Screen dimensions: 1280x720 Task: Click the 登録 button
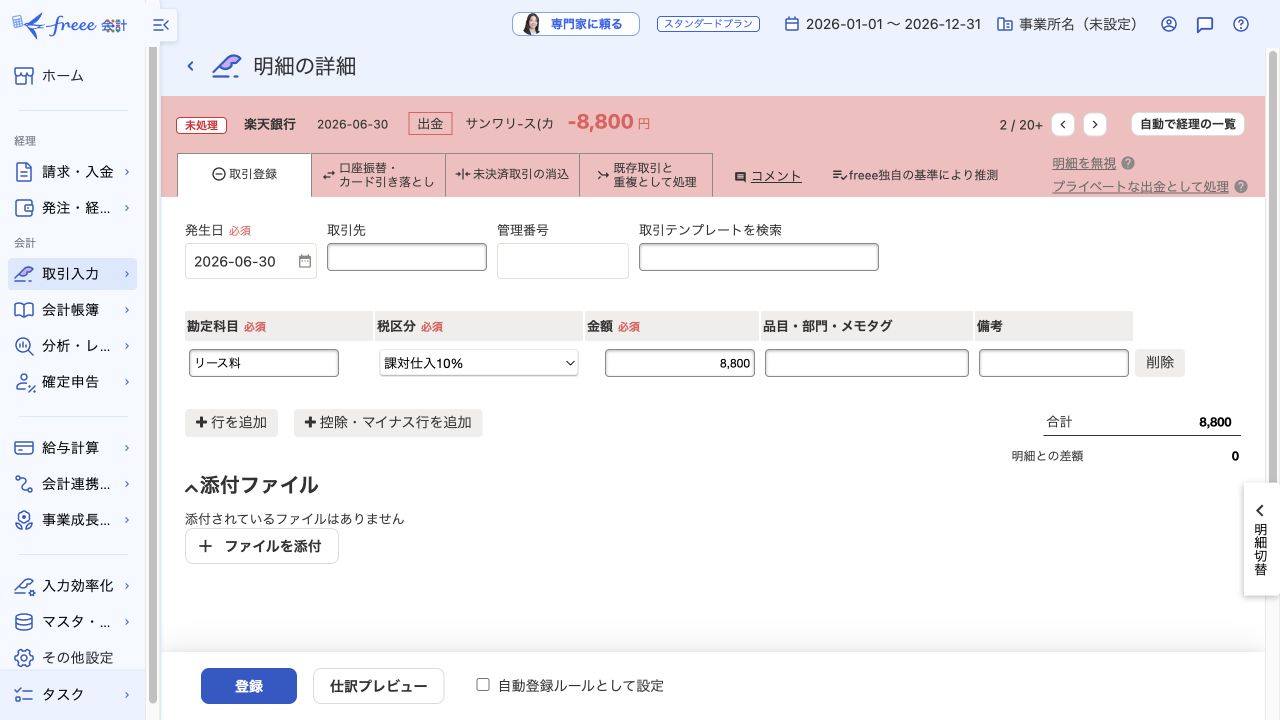[249, 686]
